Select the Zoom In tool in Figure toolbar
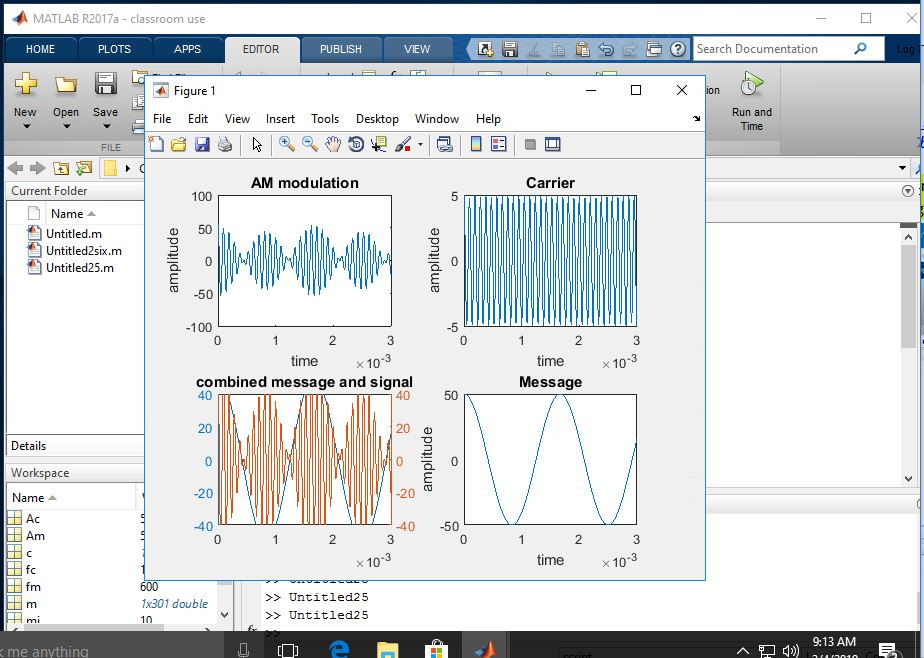The image size is (924, 658). [287, 145]
